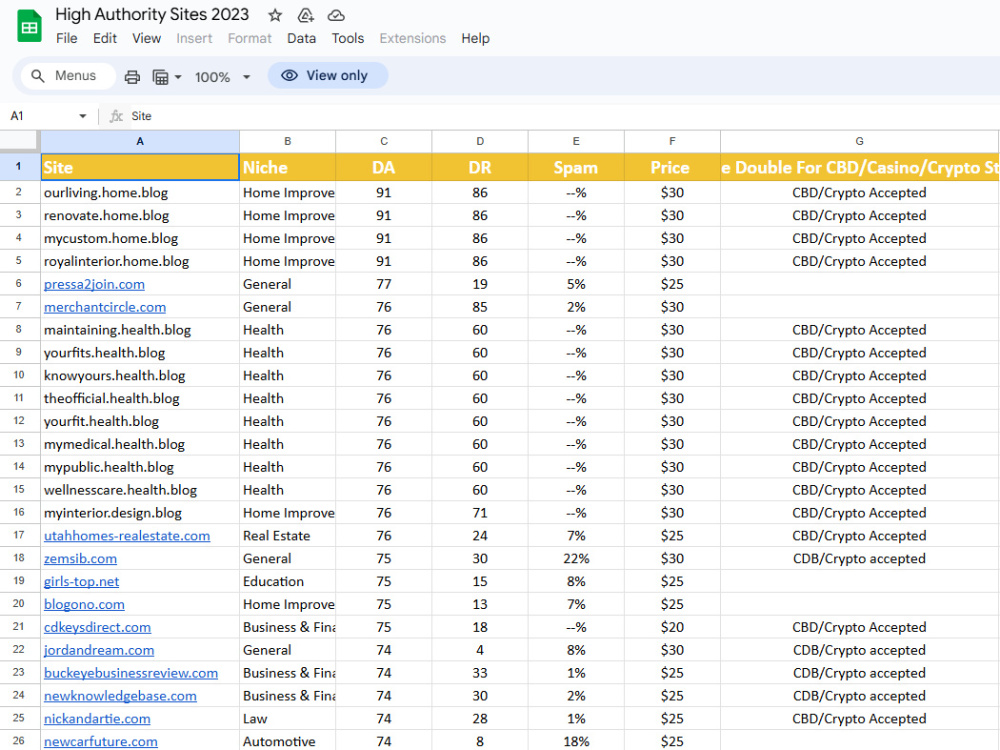Click the document title High Authority Sites 2023
The height and width of the screenshot is (750, 1000).
(152, 15)
